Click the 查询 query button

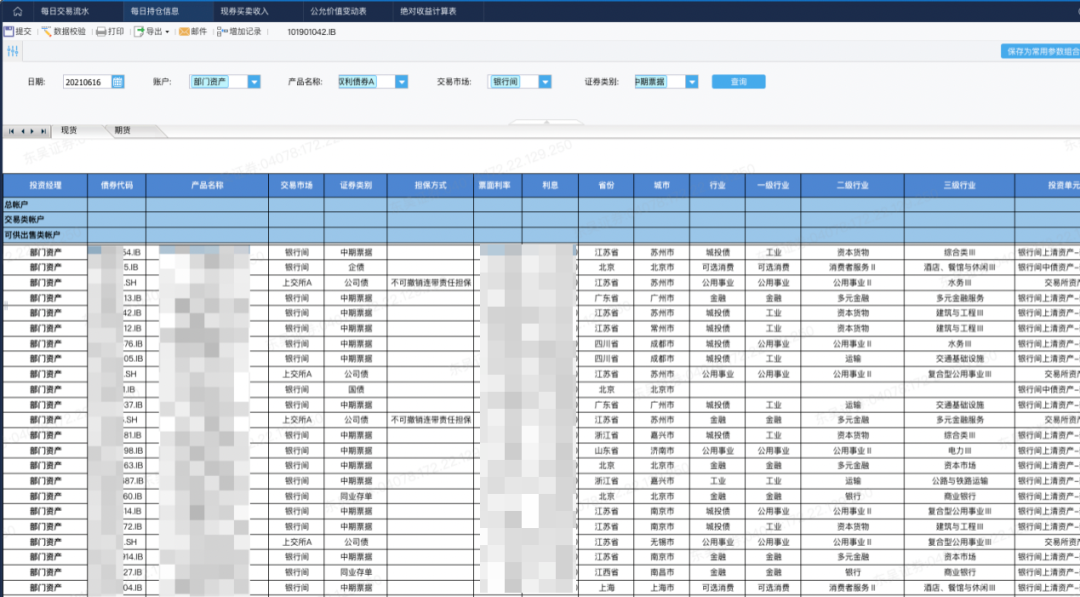738,82
